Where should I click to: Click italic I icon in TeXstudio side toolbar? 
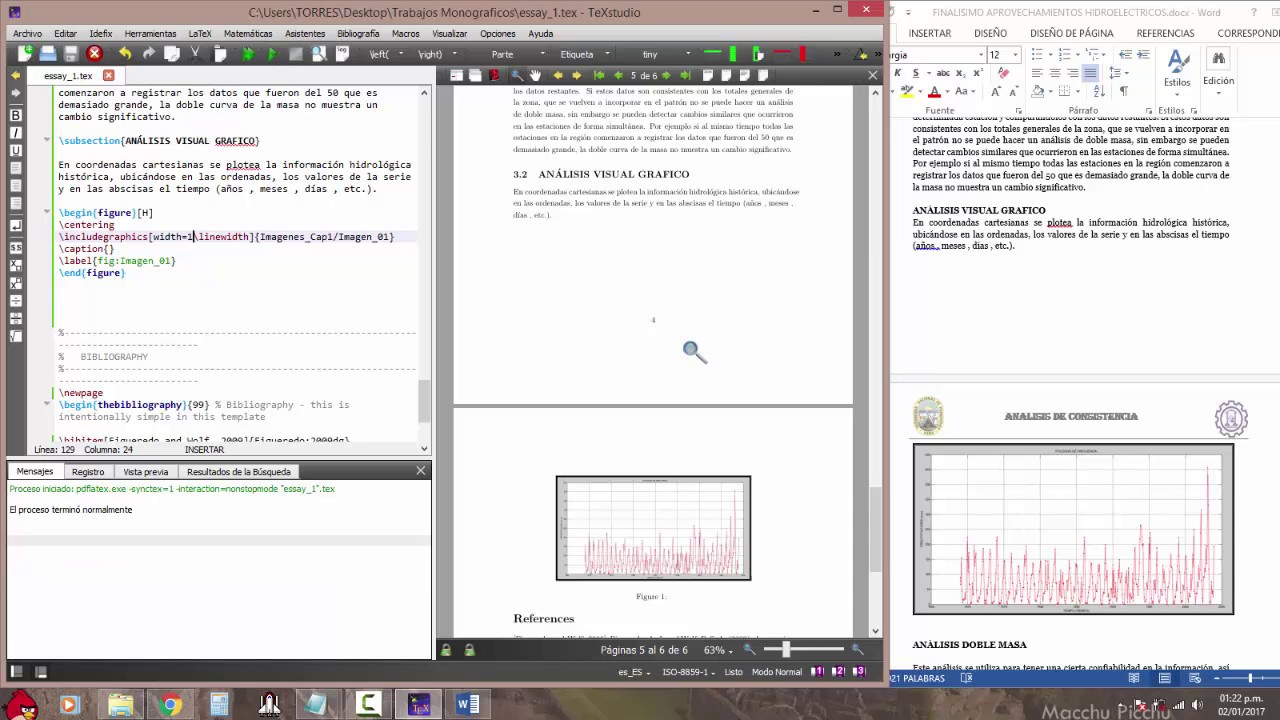[x=16, y=133]
